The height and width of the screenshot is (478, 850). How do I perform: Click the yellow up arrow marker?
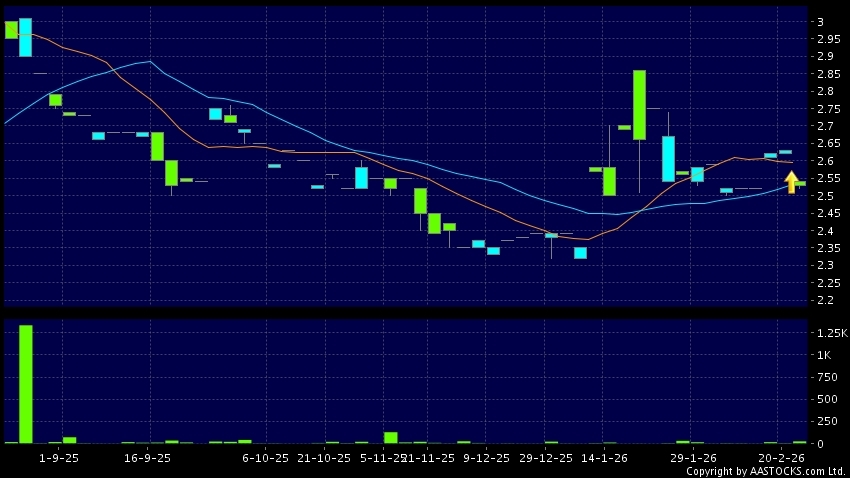pyautogui.click(x=791, y=182)
